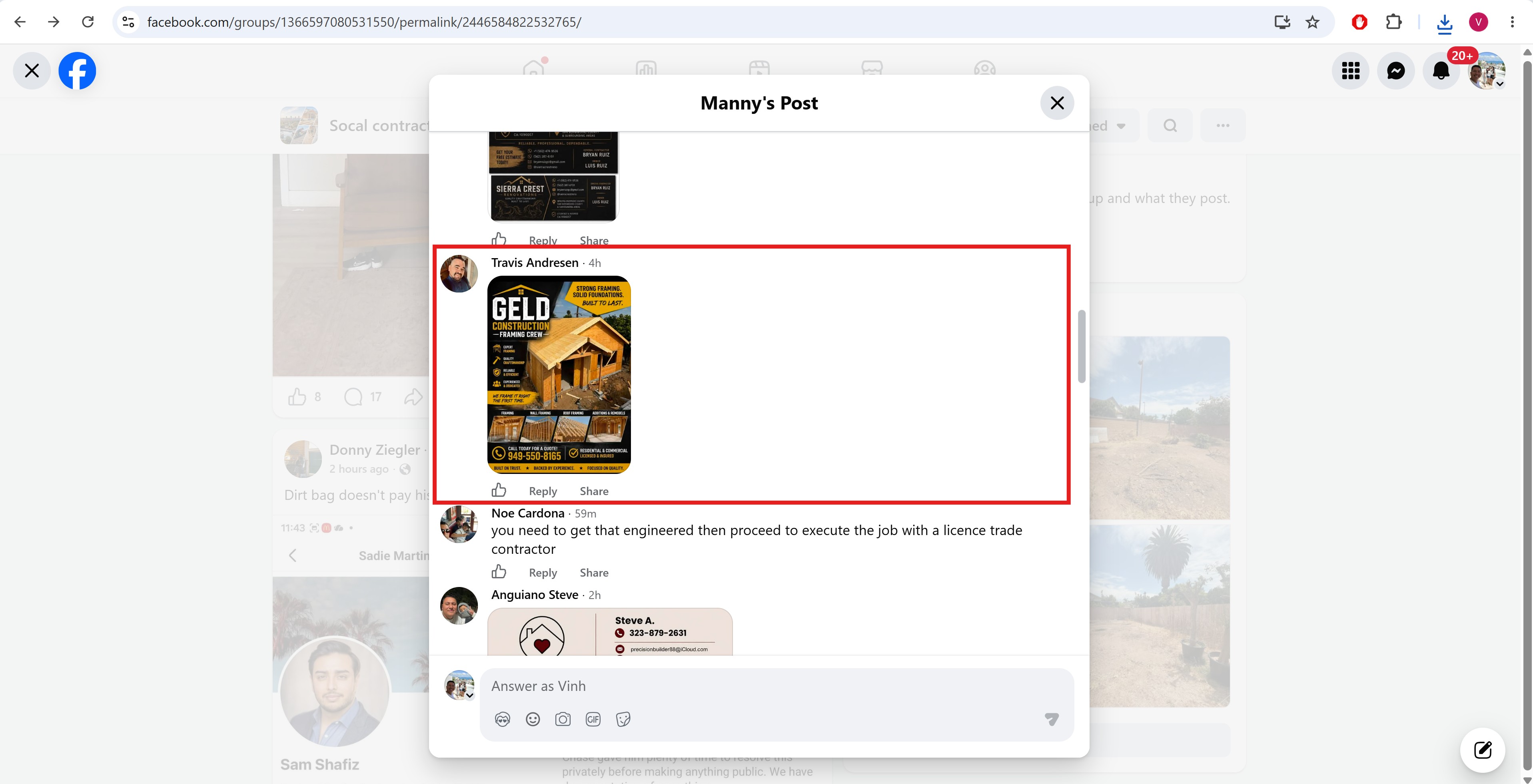Open Noe Cardona's profile name link
Screen dimensions: 1533x784
(527, 513)
